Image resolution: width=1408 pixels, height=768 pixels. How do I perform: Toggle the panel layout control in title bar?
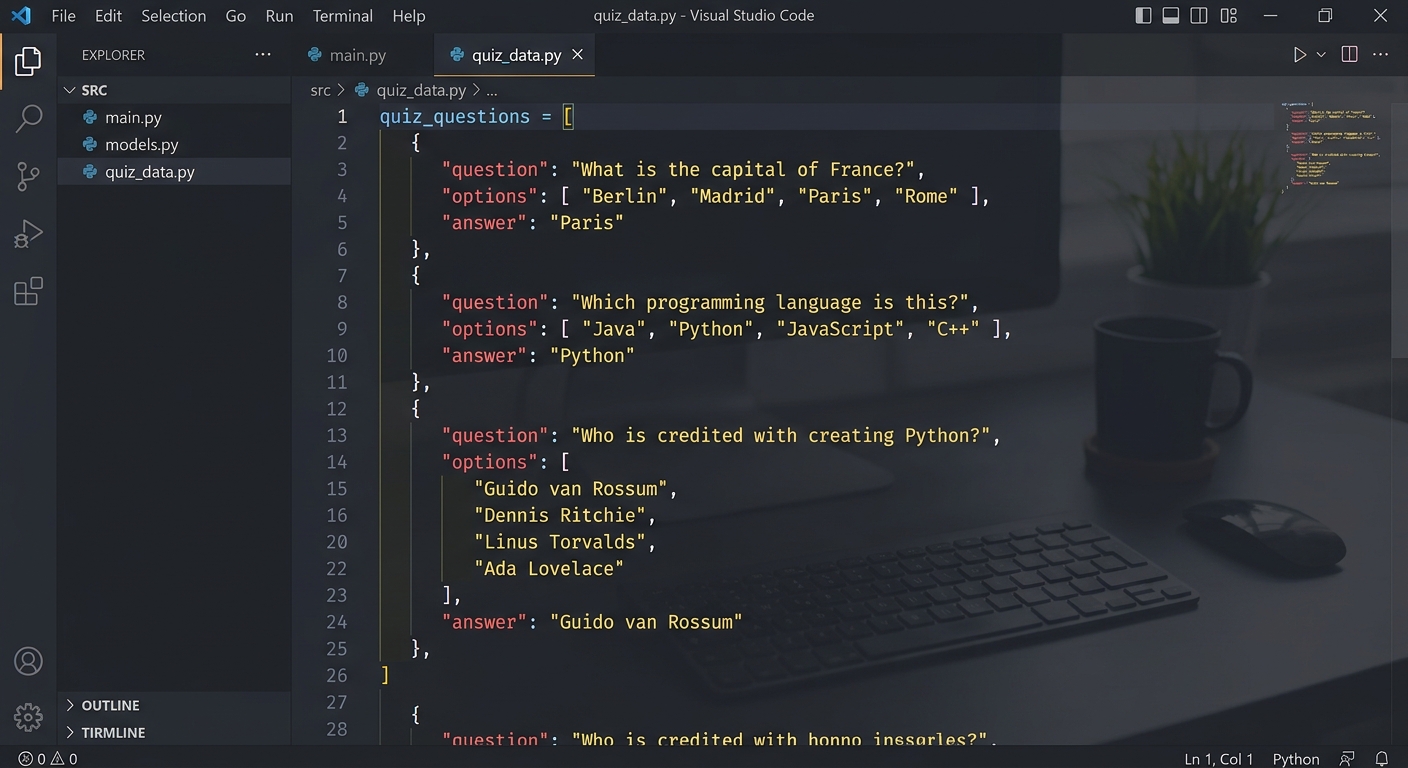1170,15
